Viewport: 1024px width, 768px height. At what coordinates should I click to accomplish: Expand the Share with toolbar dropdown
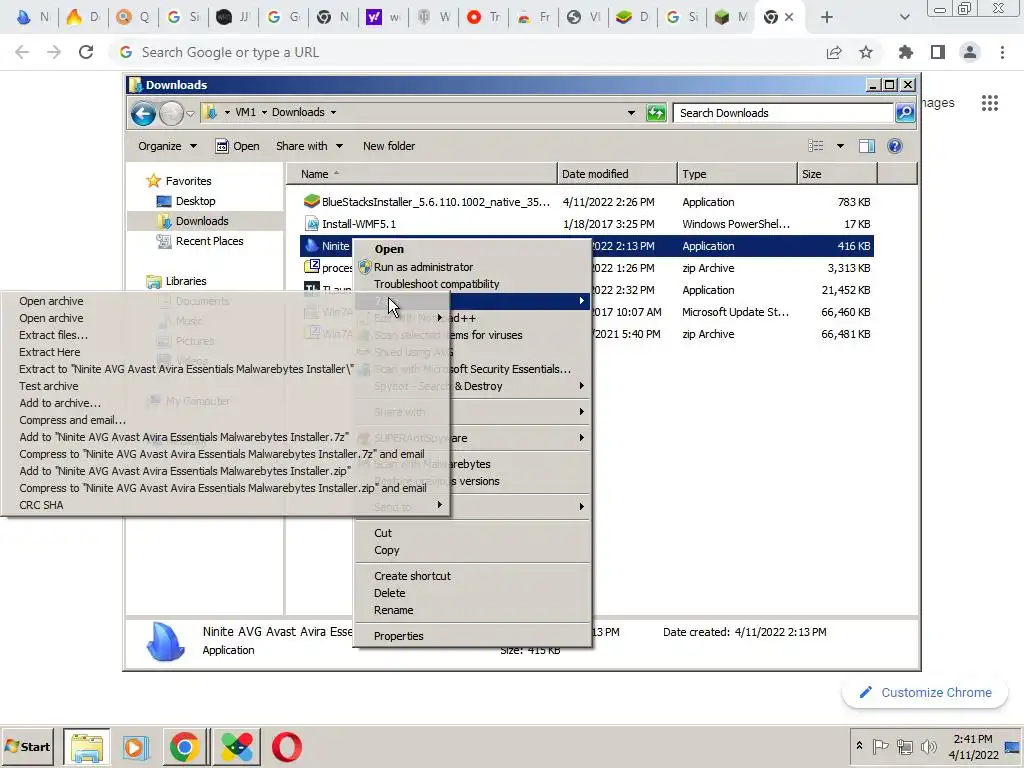(309, 146)
